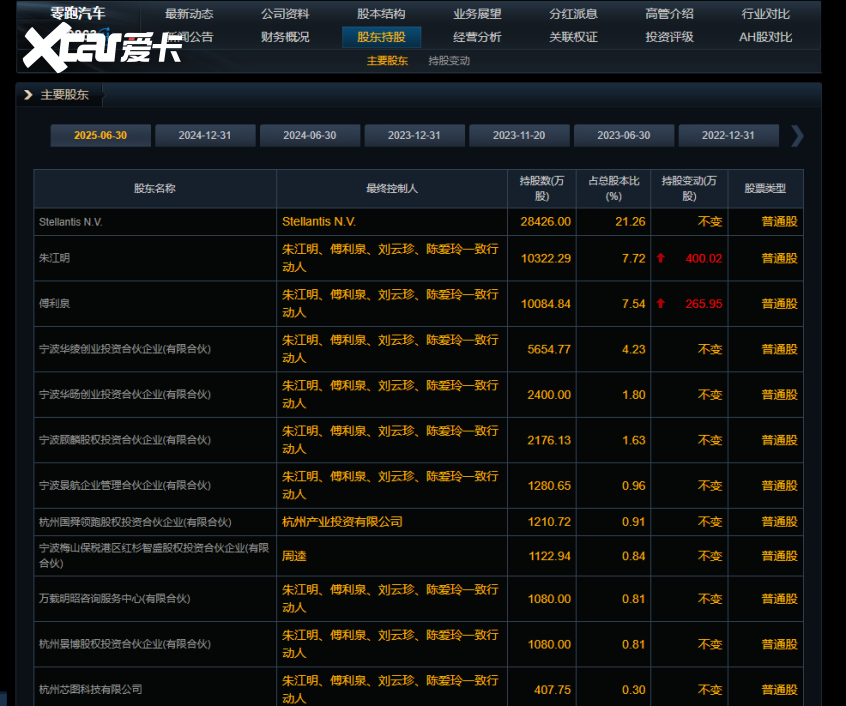Click the arrow icon beside 主要股东 header

[x=29, y=95]
